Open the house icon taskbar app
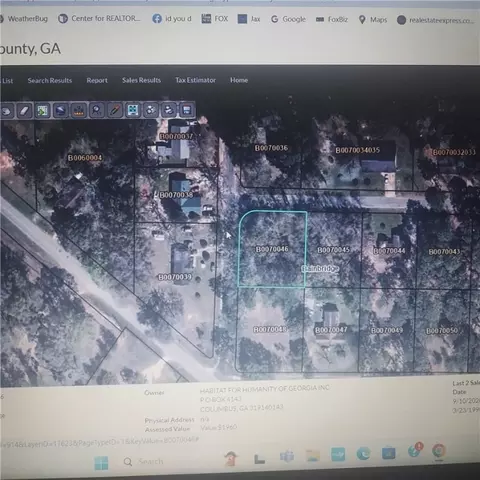 (231, 458)
